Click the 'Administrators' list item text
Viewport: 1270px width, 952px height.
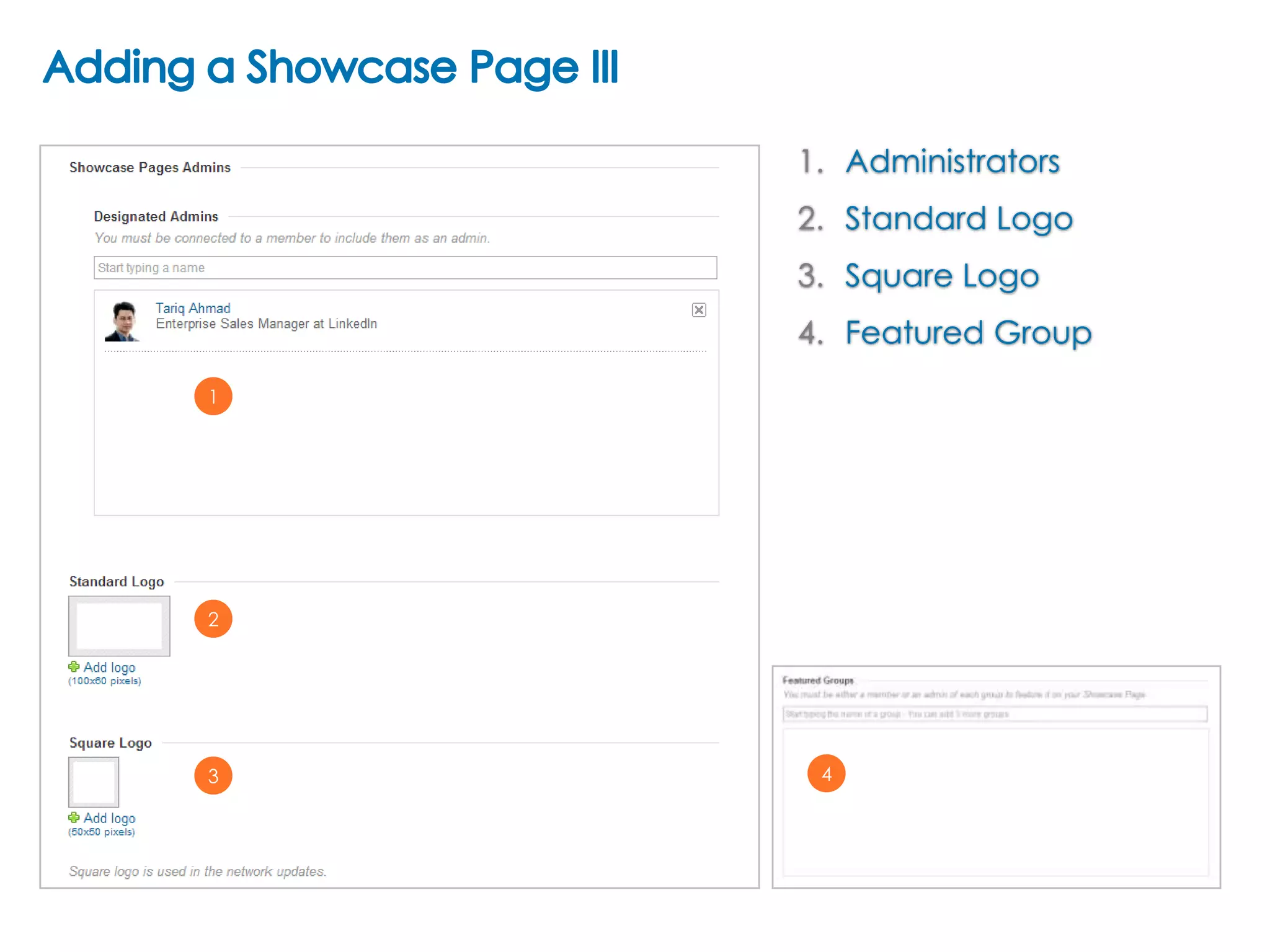point(952,162)
